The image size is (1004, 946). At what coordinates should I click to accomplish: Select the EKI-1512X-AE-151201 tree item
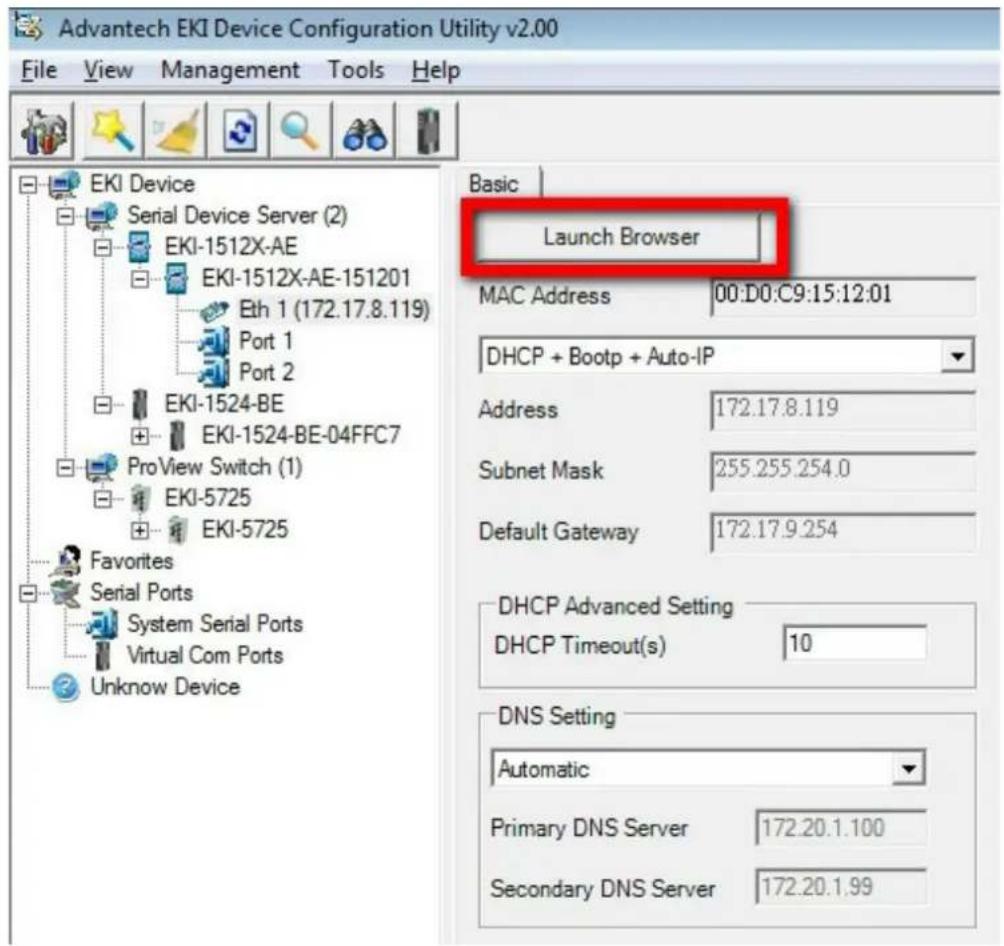(x=306, y=279)
